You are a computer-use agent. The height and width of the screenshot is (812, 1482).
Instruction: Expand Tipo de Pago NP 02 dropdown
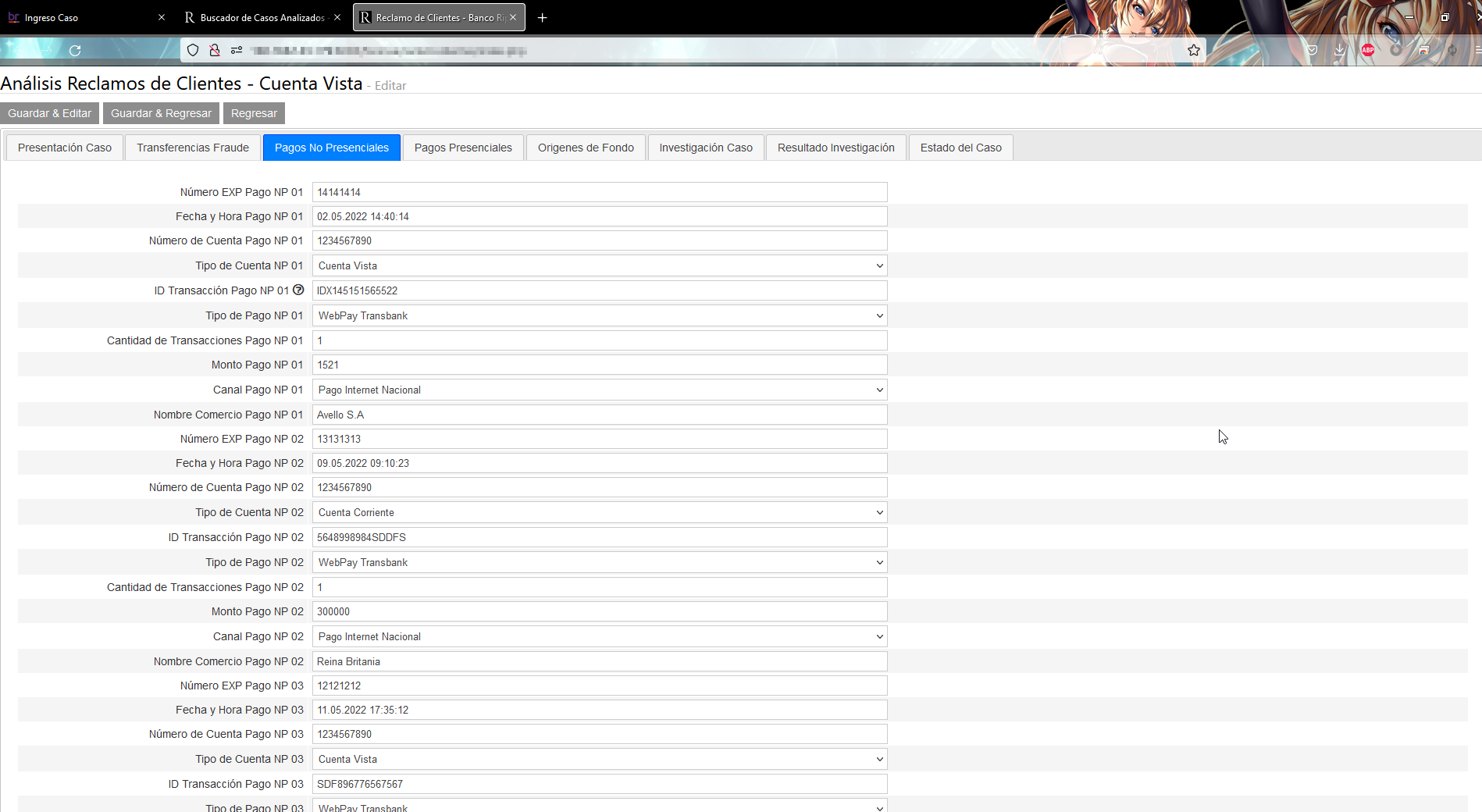pyautogui.click(x=600, y=562)
